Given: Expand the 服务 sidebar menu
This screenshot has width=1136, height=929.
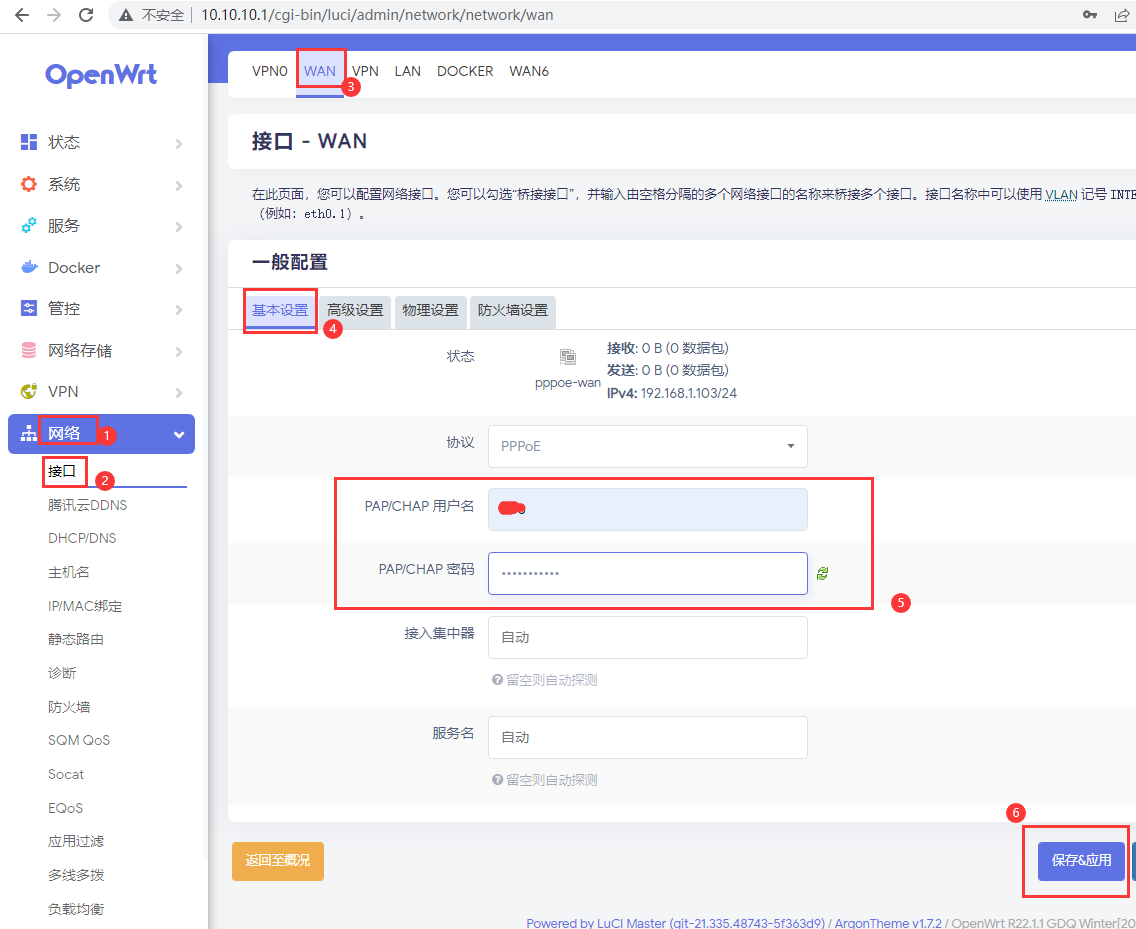Looking at the screenshot, I should coord(178,227).
